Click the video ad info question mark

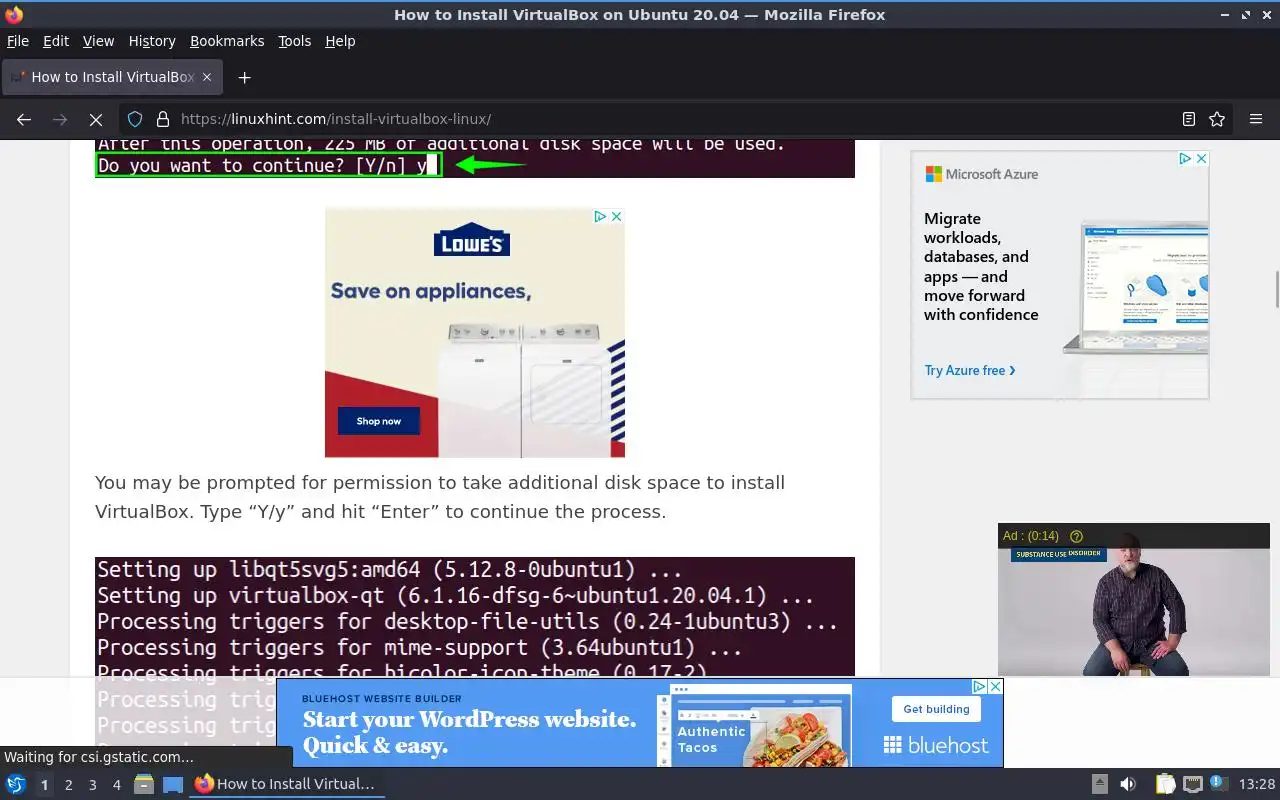click(x=1076, y=536)
